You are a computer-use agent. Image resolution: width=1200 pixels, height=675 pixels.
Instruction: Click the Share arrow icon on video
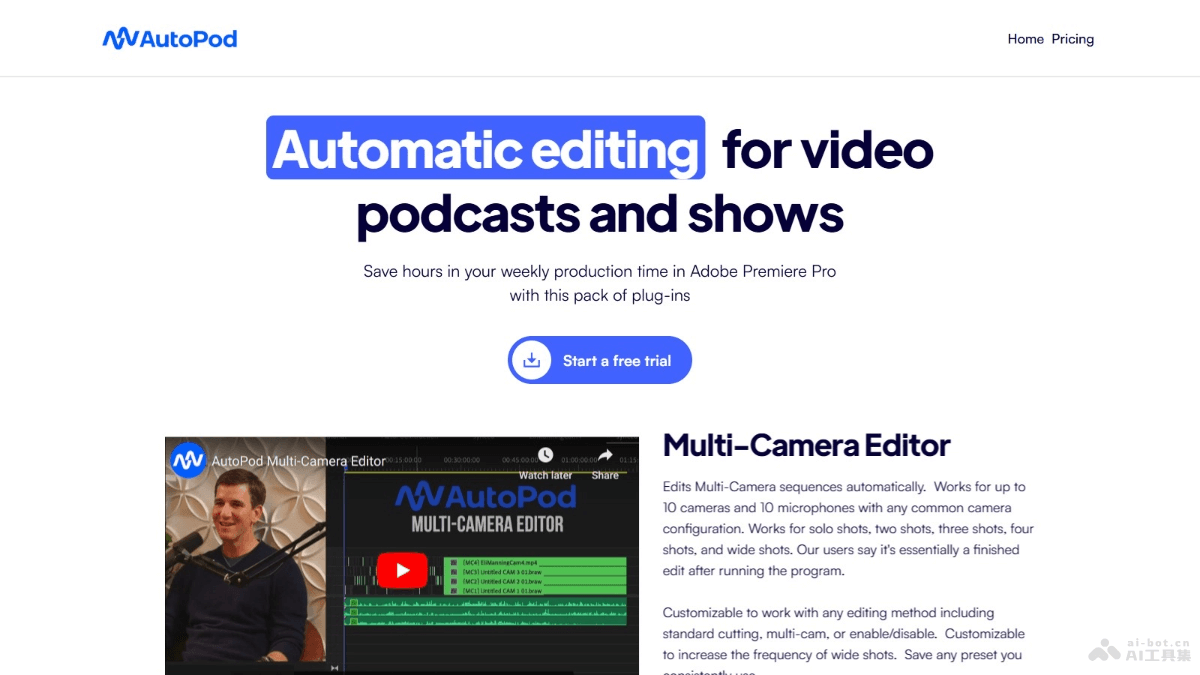pyautogui.click(x=605, y=456)
